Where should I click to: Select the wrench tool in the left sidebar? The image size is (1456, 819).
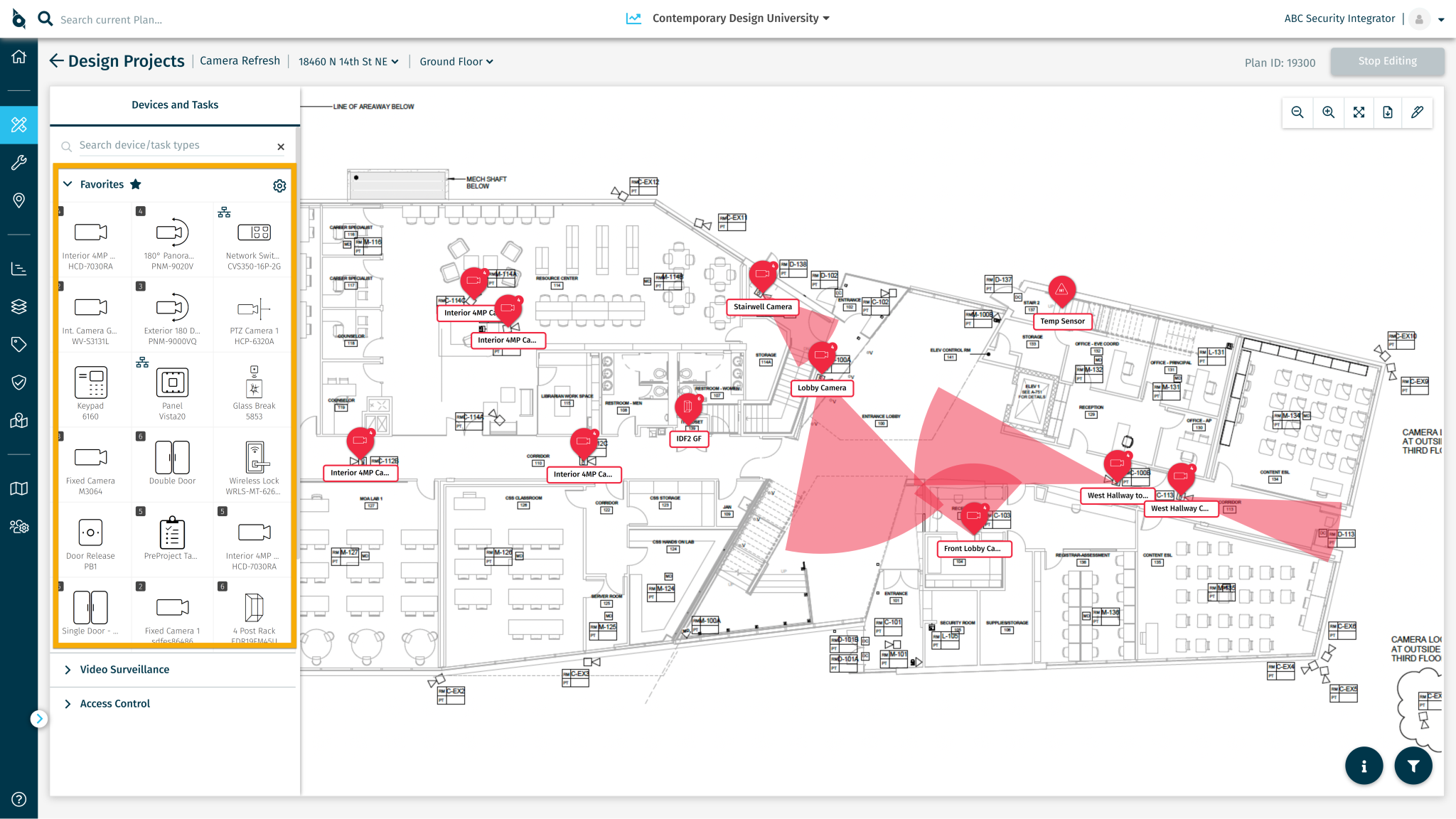click(x=18, y=163)
